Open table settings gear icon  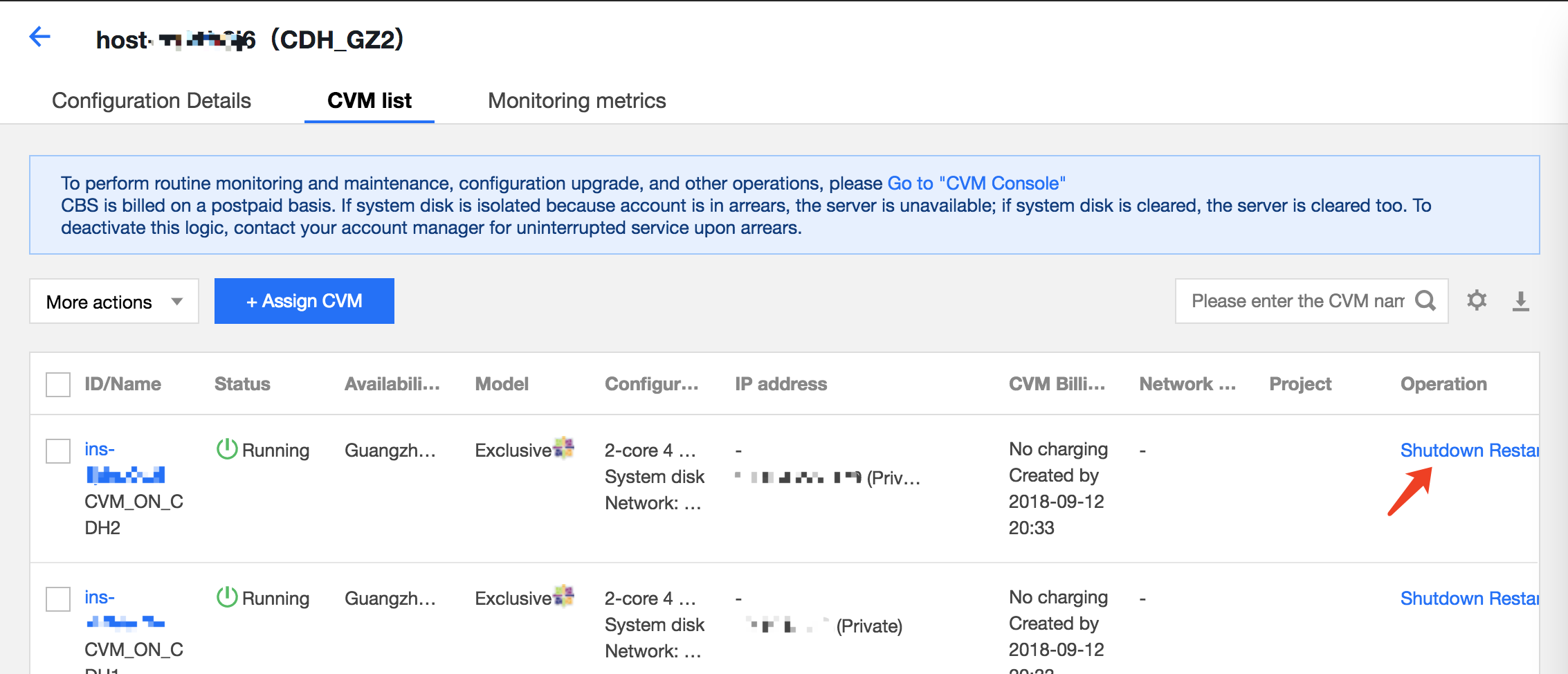1477,300
